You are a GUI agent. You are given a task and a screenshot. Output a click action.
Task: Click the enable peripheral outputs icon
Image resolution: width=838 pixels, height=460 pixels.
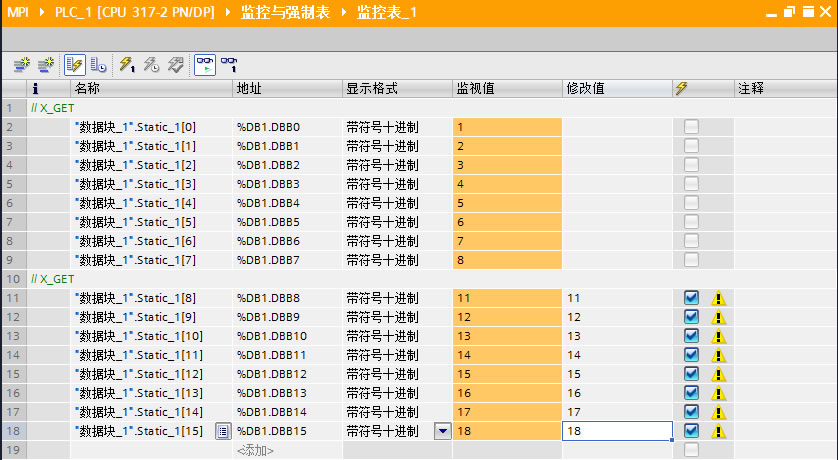(x=175, y=65)
